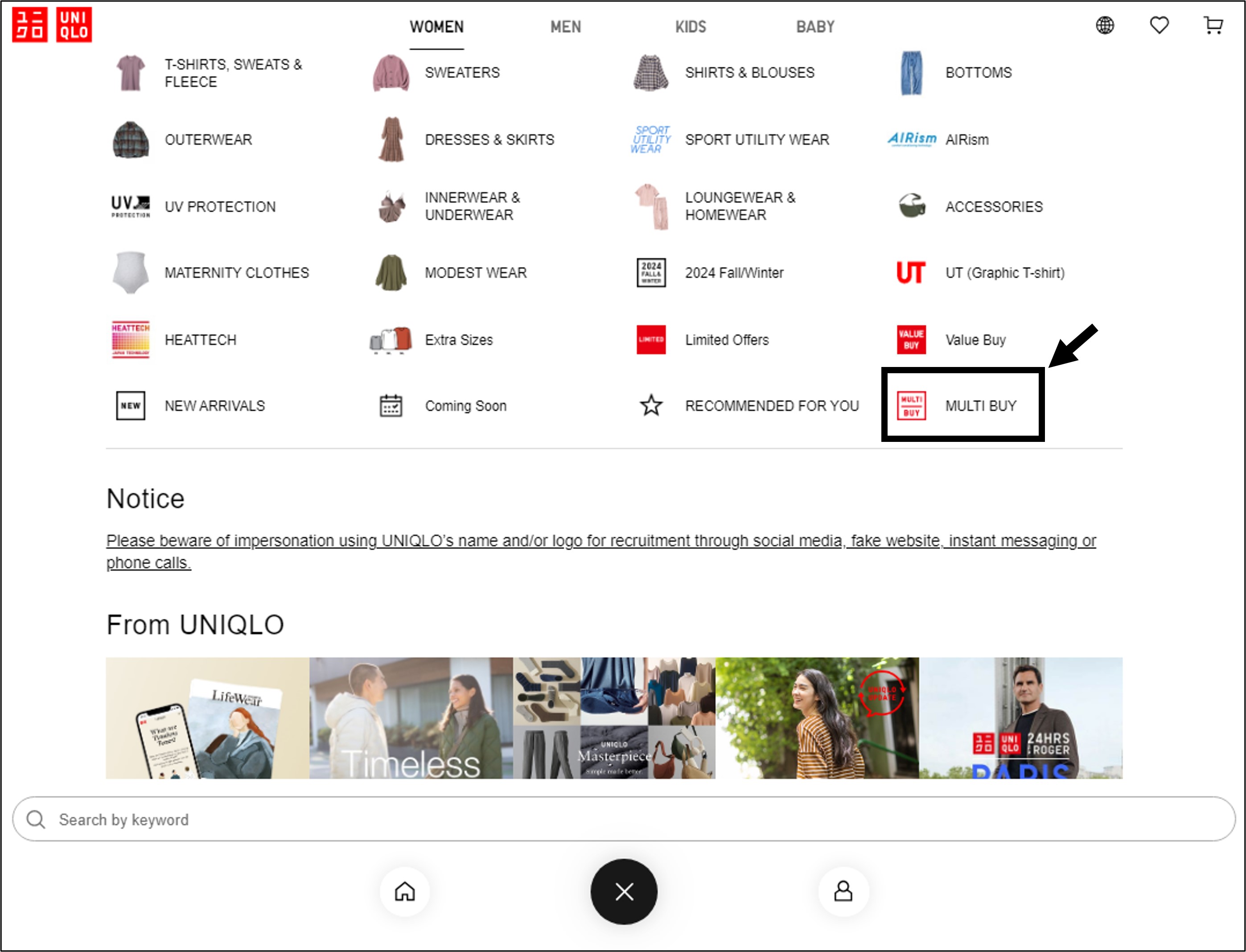Open DRESSES & SKIRTS category
Image resolution: width=1246 pixels, height=952 pixels.
coord(489,140)
